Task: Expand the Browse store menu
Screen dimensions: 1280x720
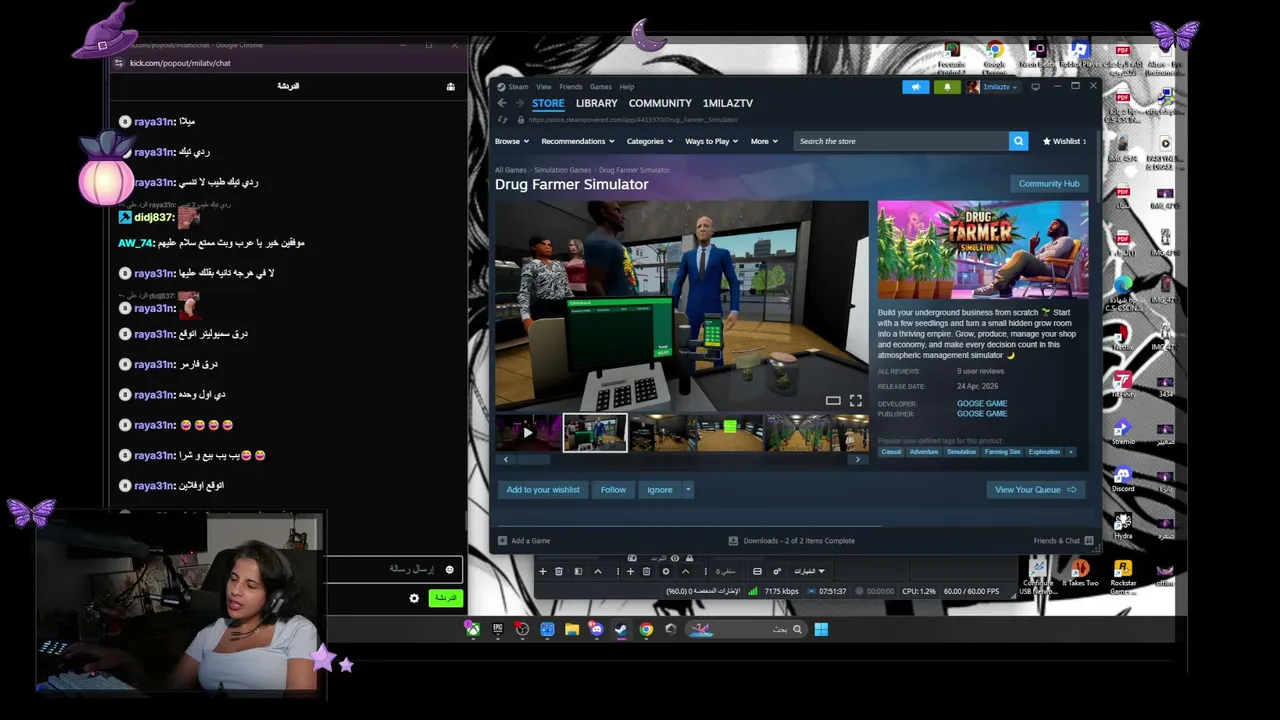Action: click(511, 141)
